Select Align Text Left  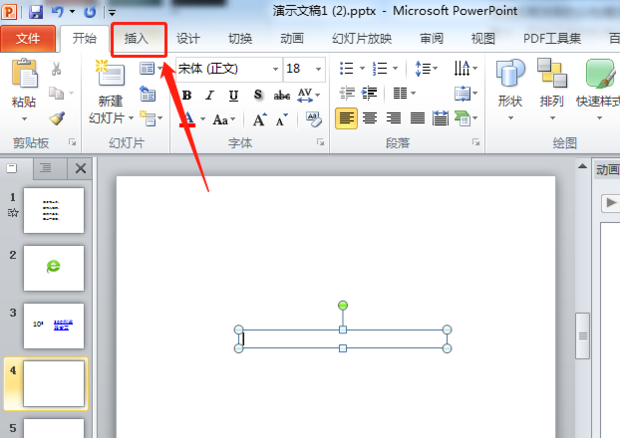(347, 118)
